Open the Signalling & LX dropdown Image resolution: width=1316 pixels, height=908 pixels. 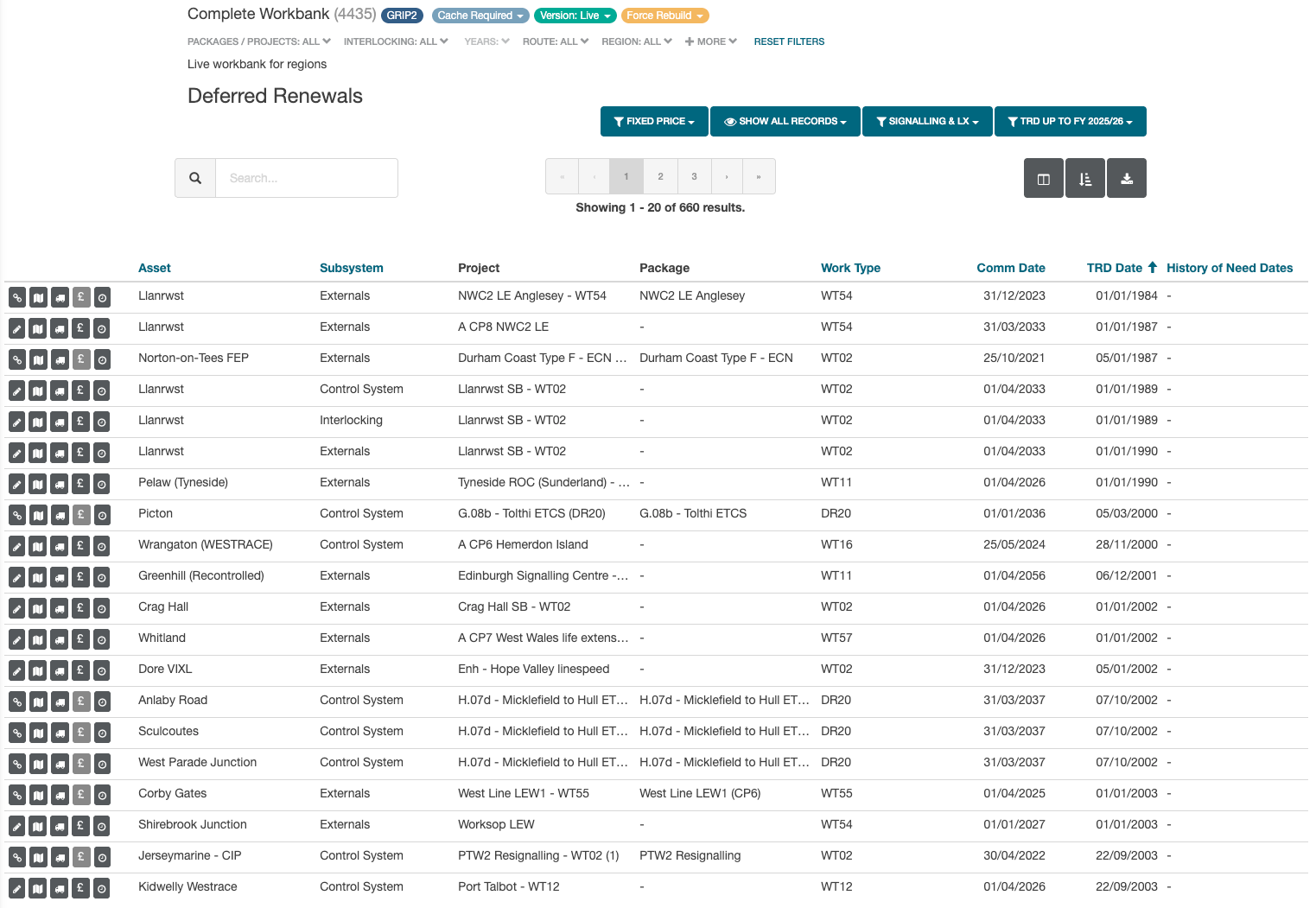coord(927,122)
